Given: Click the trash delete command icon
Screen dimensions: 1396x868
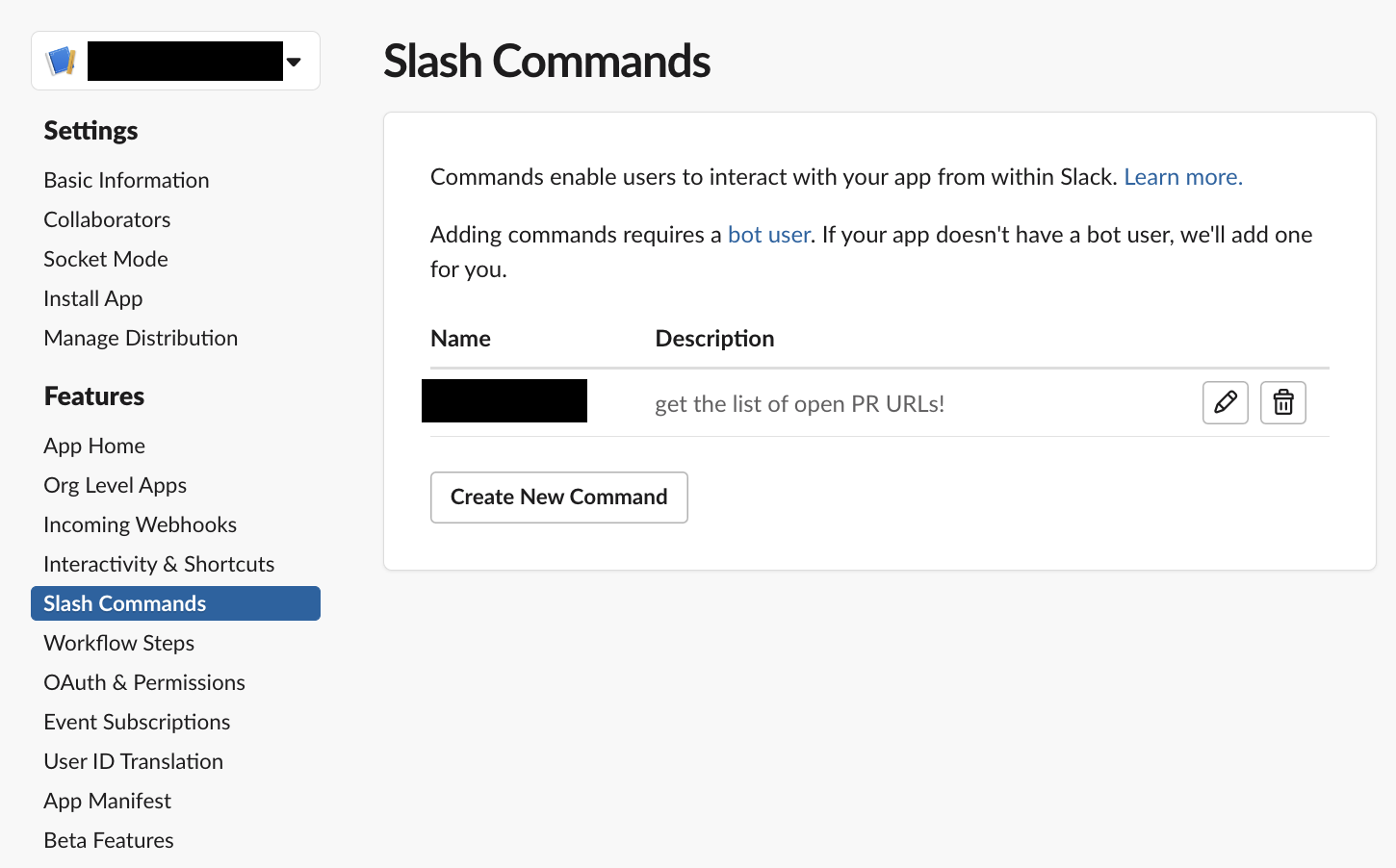Looking at the screenshot, I should pyautogui.click(x=1282, y=402).
